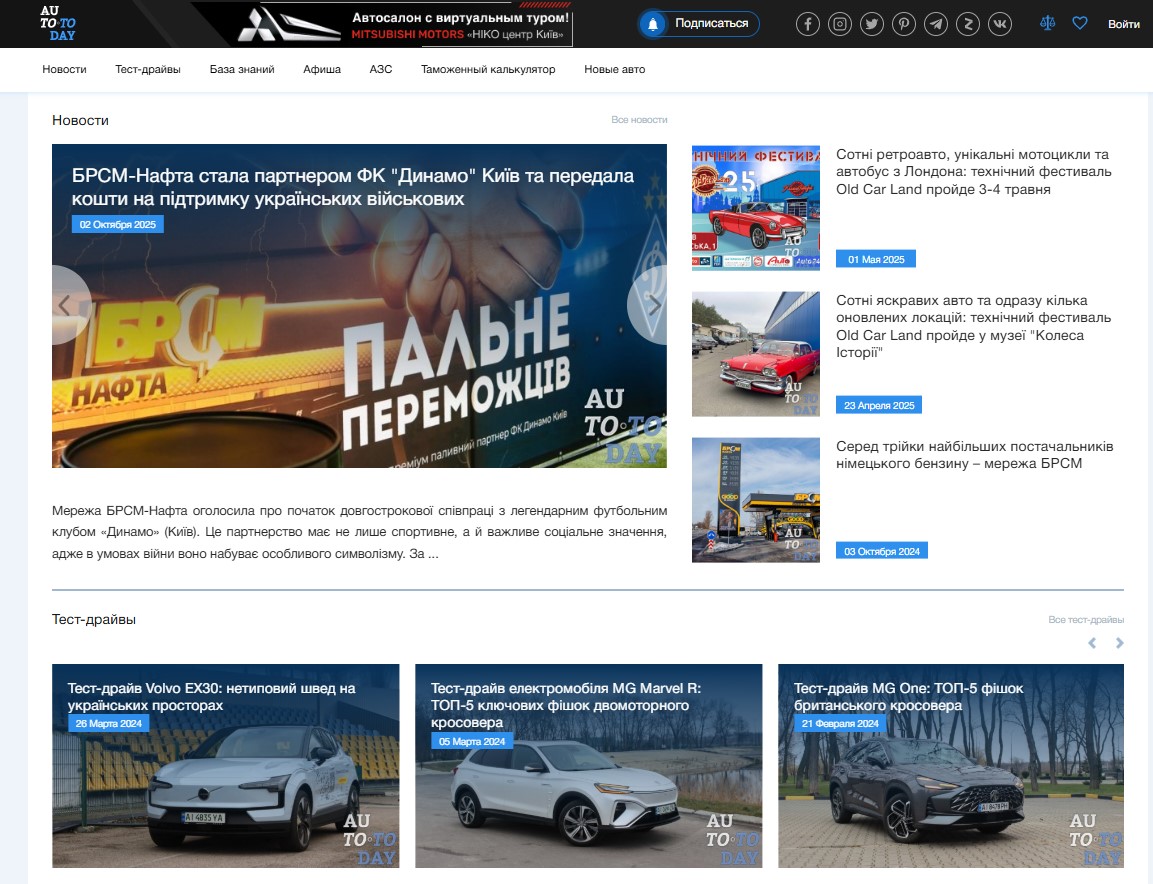Open the VK social icon
The height and width of the screenshot is (884, 1153).
point(1000,24)
